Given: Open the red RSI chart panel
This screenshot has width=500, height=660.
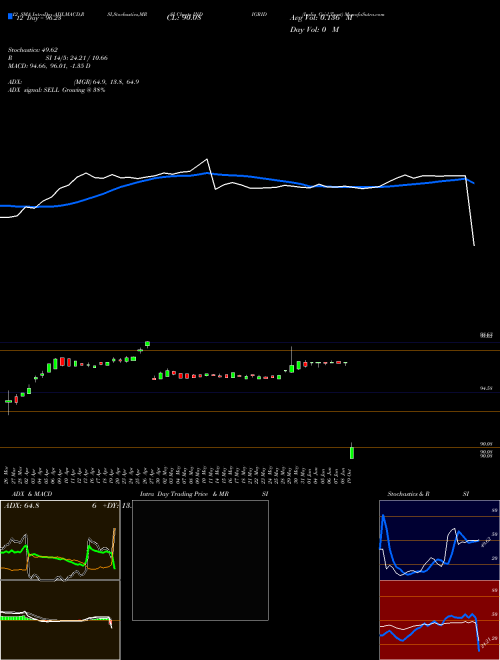Looking at the screenshot, I should click(439, 620).
